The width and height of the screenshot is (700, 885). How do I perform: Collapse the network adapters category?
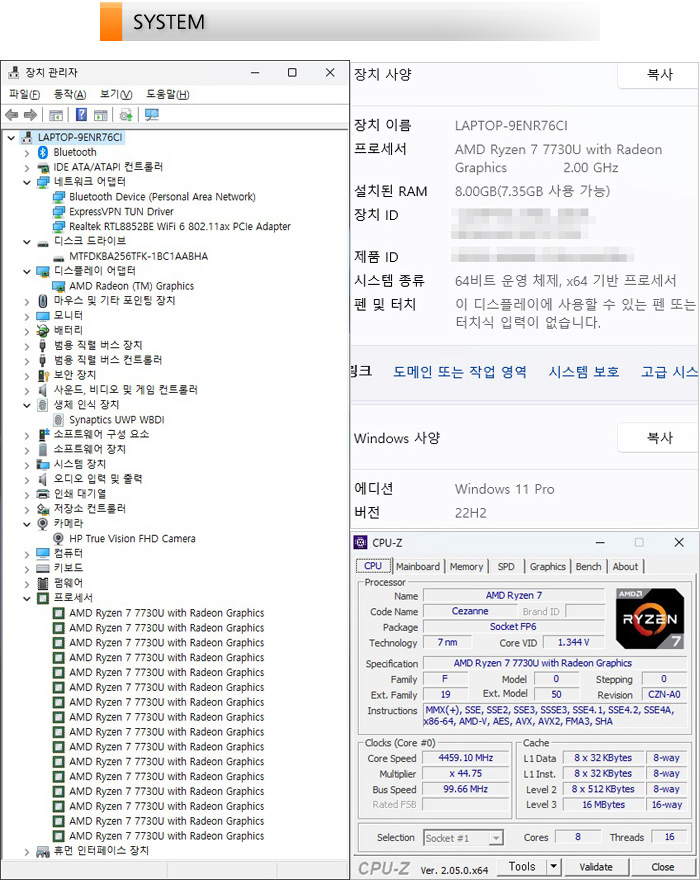point(27,182)
